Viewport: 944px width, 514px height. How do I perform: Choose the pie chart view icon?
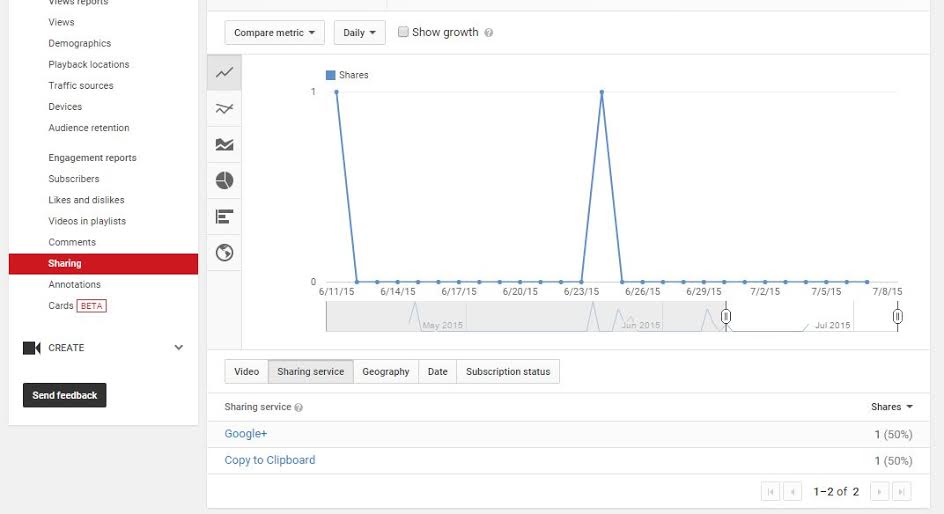225,181
